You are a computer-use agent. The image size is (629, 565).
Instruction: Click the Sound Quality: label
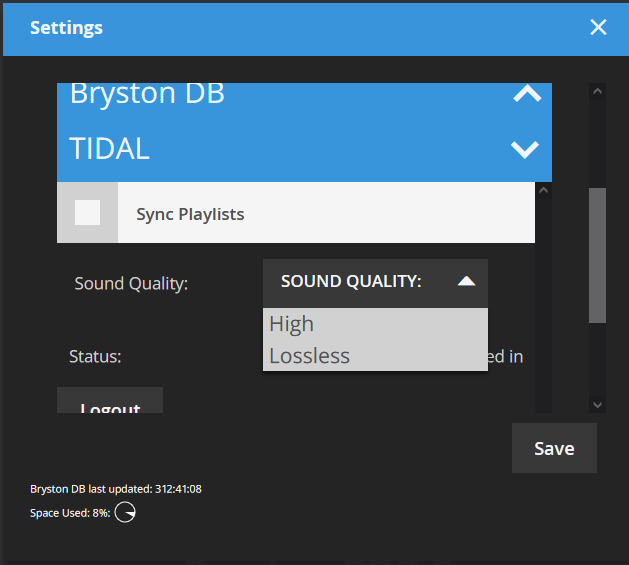[131, 284]
